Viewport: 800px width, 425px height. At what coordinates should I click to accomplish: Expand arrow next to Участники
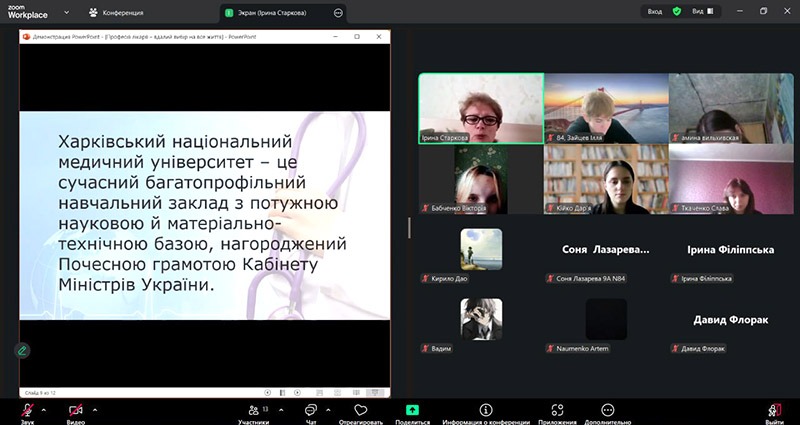[280, 409]
